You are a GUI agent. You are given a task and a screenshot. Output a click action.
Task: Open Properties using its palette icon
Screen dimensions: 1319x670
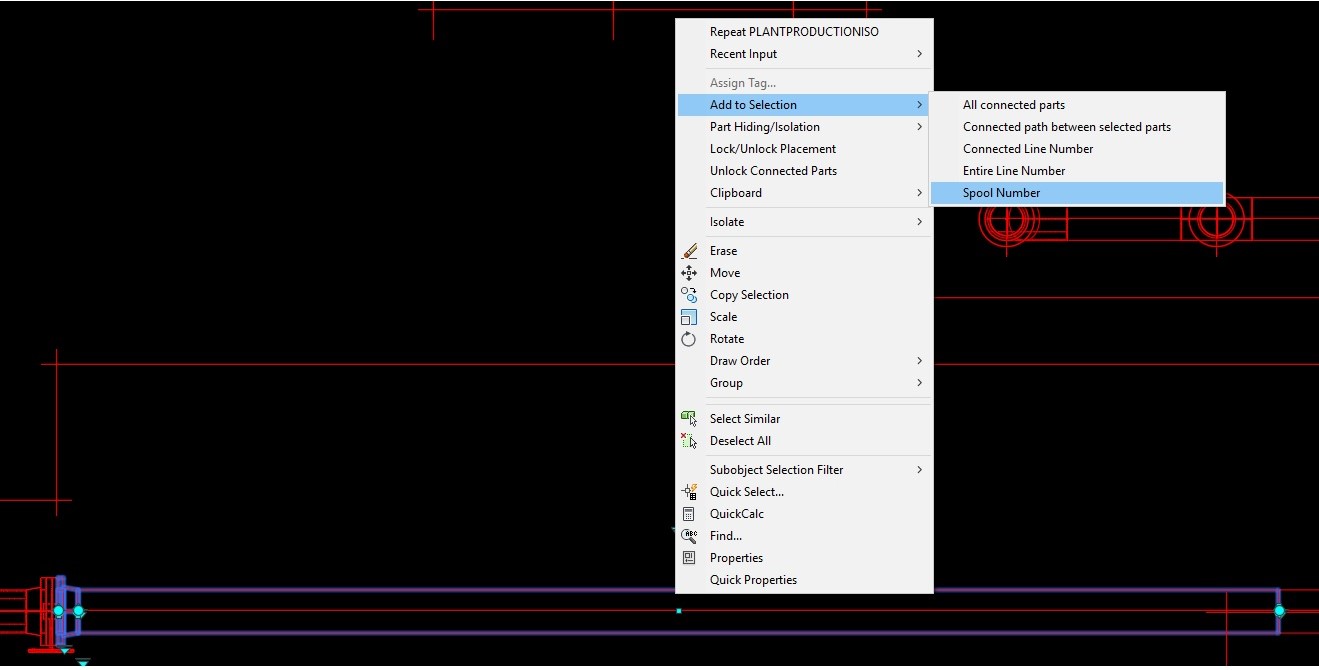pyautogui.click(x=688, y=557)
